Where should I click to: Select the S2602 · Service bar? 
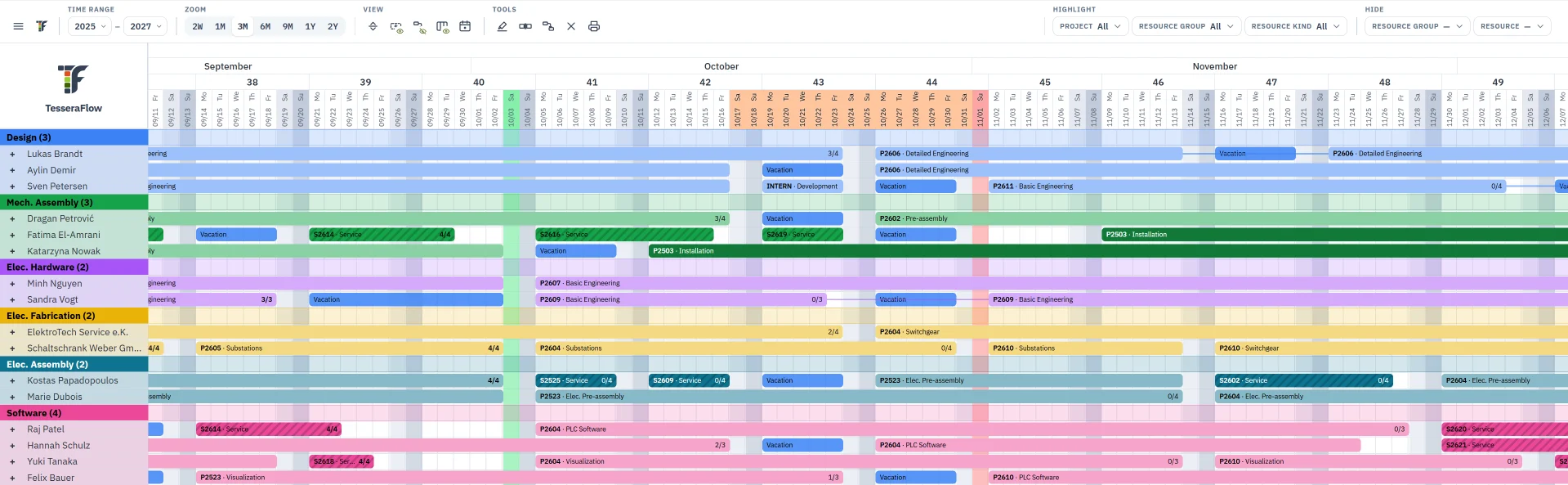click(x=1304, y=380)
